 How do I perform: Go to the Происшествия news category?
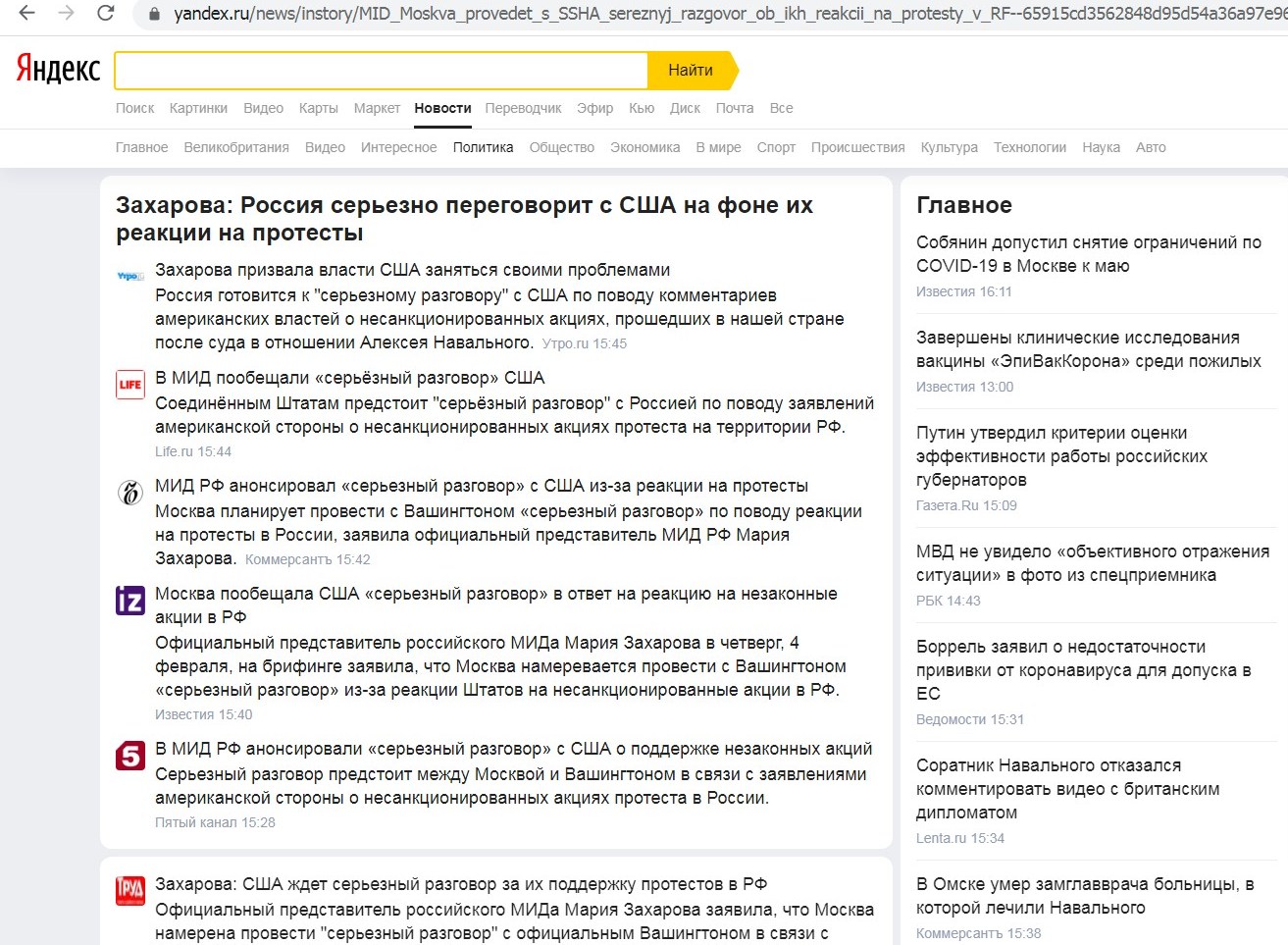(x=858, y=147)
